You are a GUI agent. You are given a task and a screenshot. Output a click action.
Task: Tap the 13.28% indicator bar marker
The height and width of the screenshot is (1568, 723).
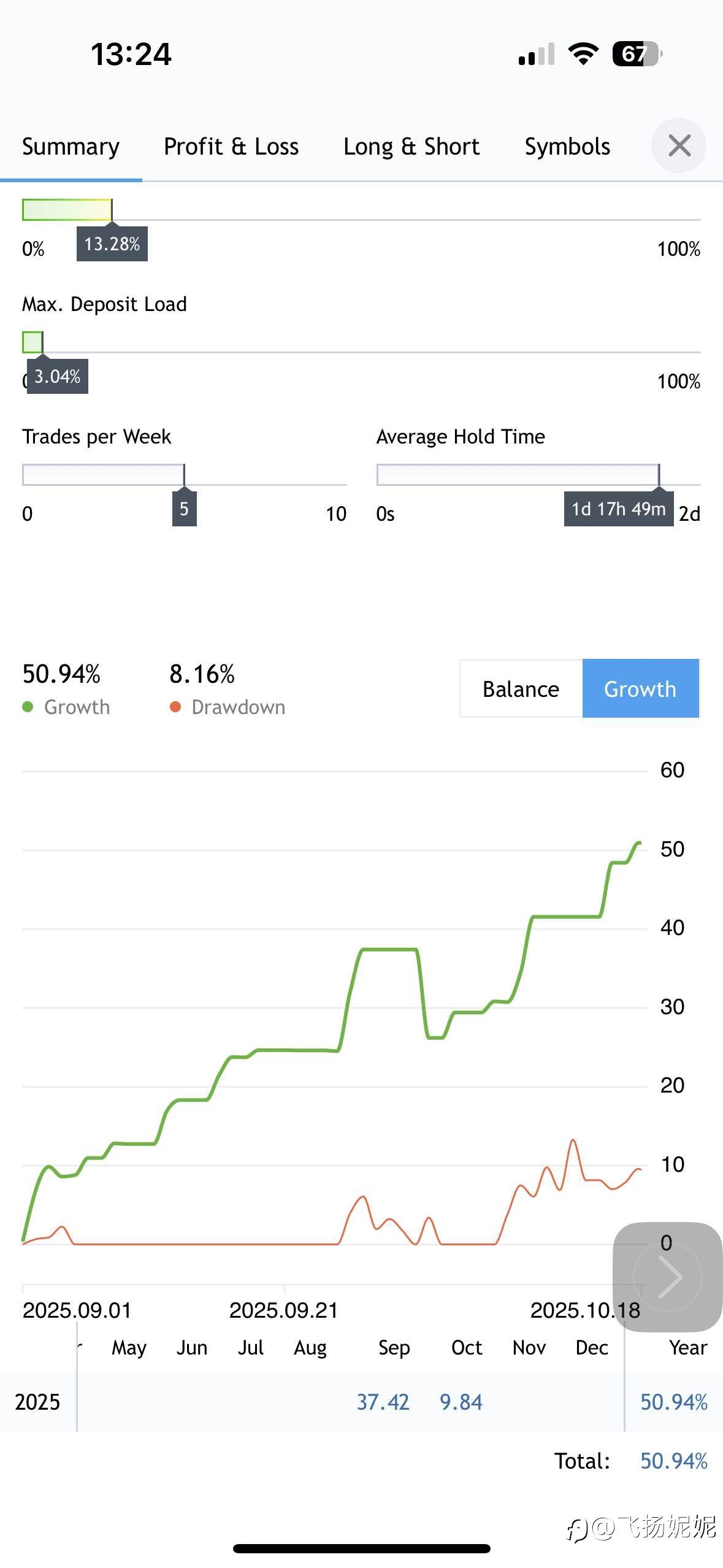112,244
